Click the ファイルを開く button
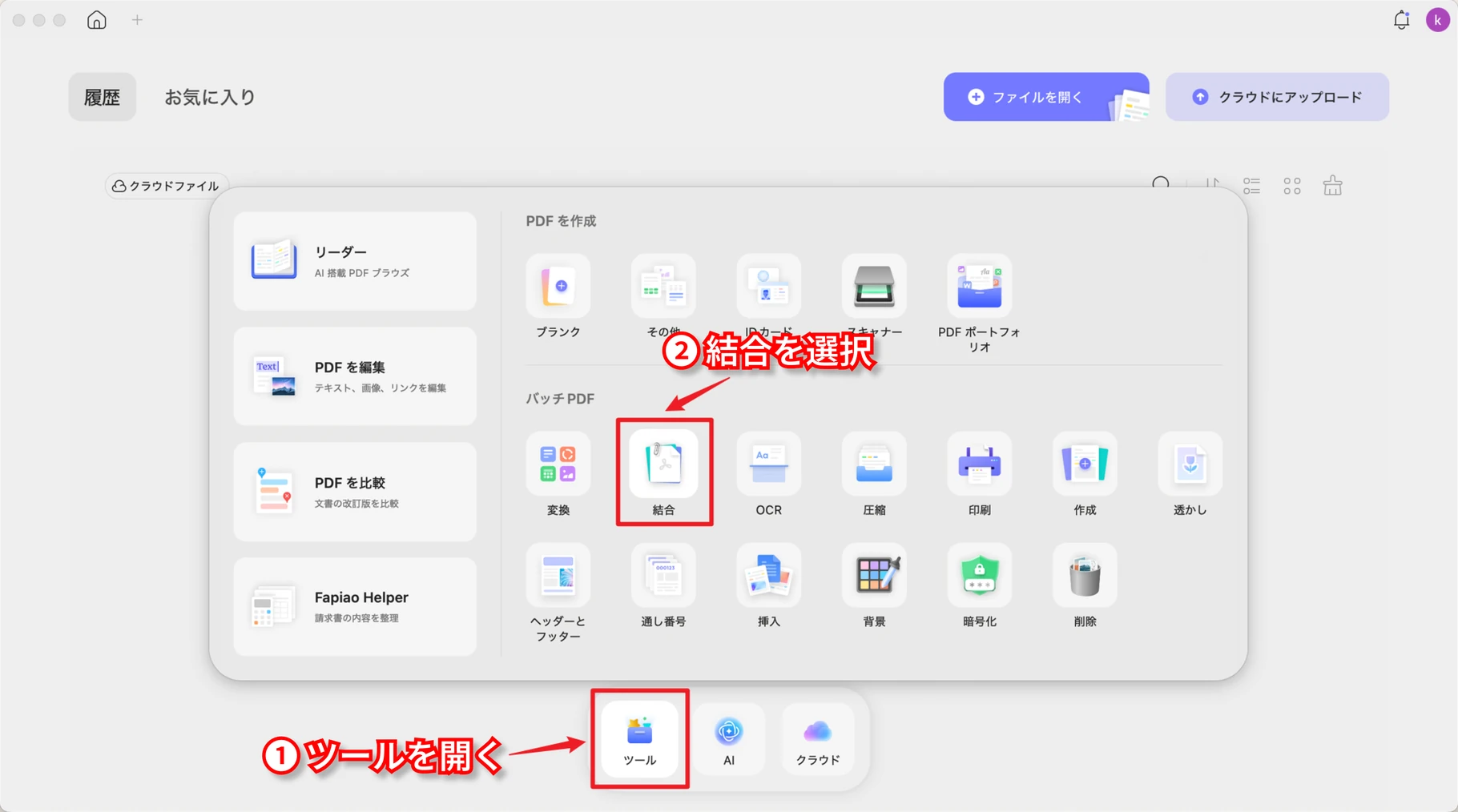This screenshot has height=812, width=1458. pos(1046,97)
